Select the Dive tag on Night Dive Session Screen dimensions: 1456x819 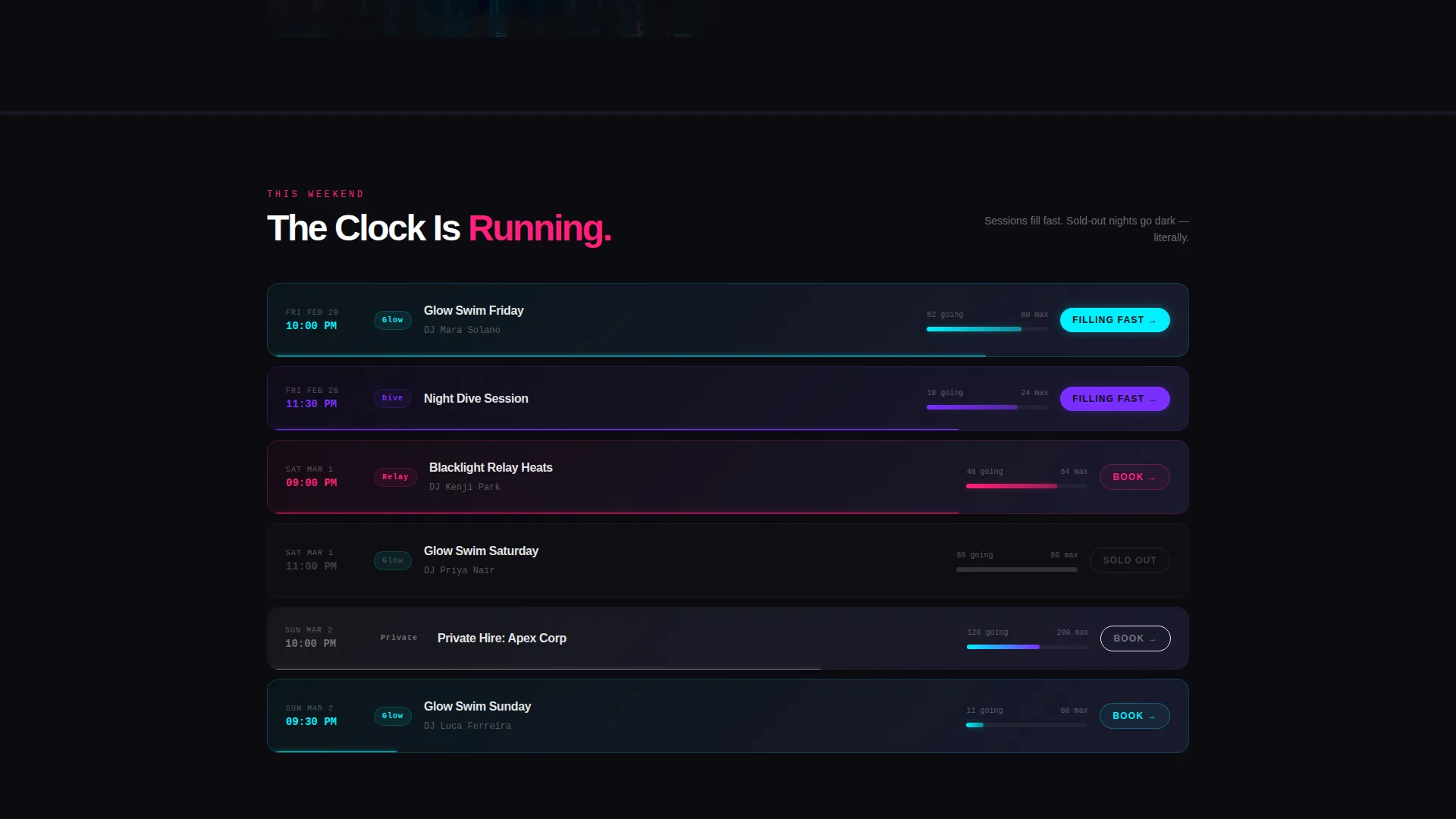click(393, 398)
